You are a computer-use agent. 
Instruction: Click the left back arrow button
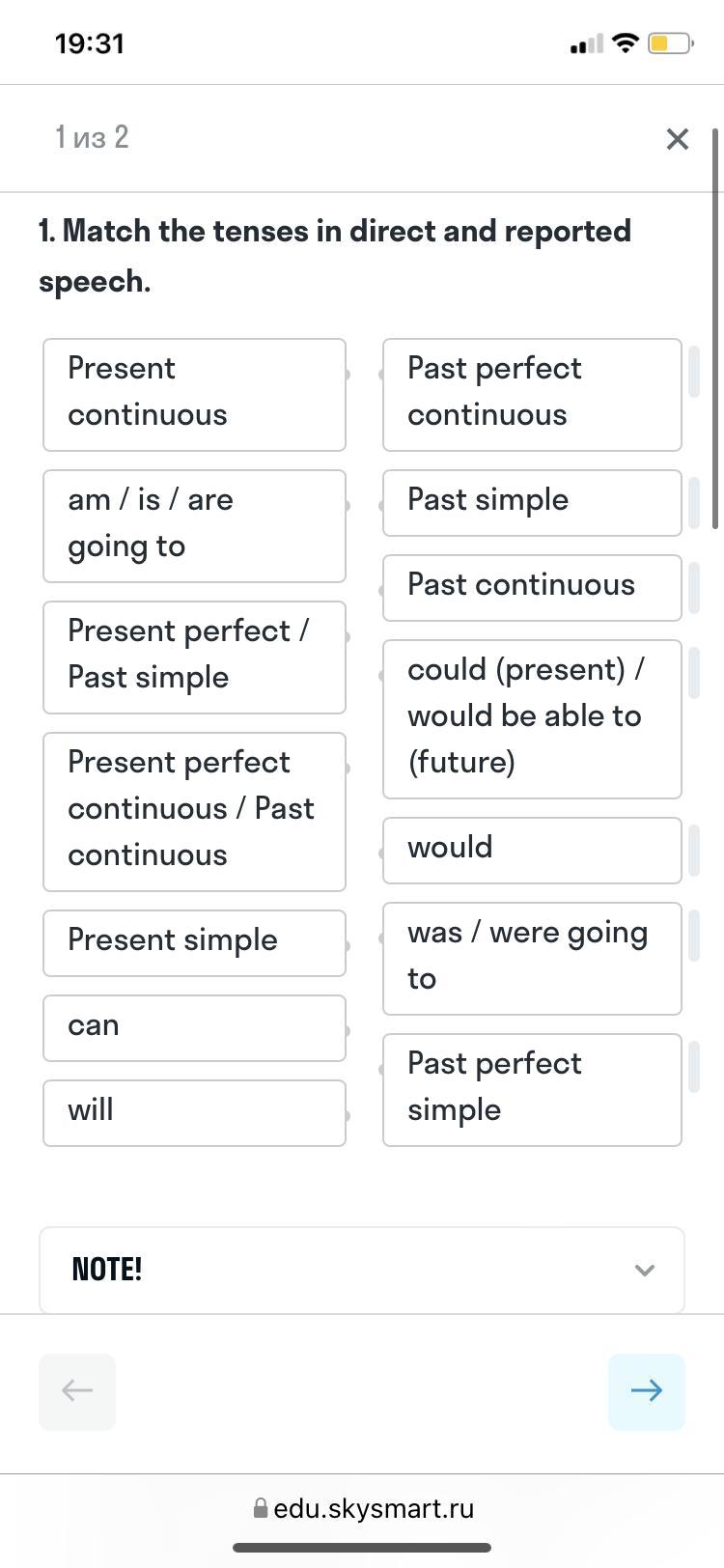click(77, 1391)
